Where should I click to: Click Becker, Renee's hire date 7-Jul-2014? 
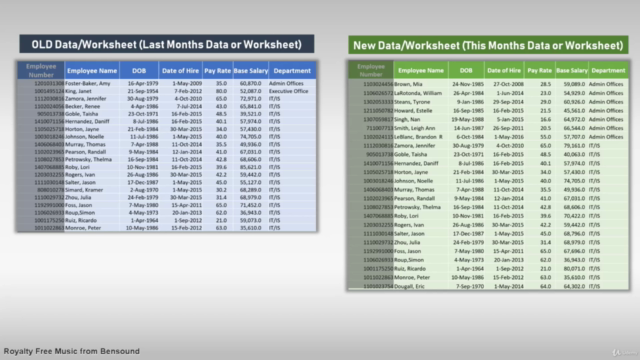[189, 106]
